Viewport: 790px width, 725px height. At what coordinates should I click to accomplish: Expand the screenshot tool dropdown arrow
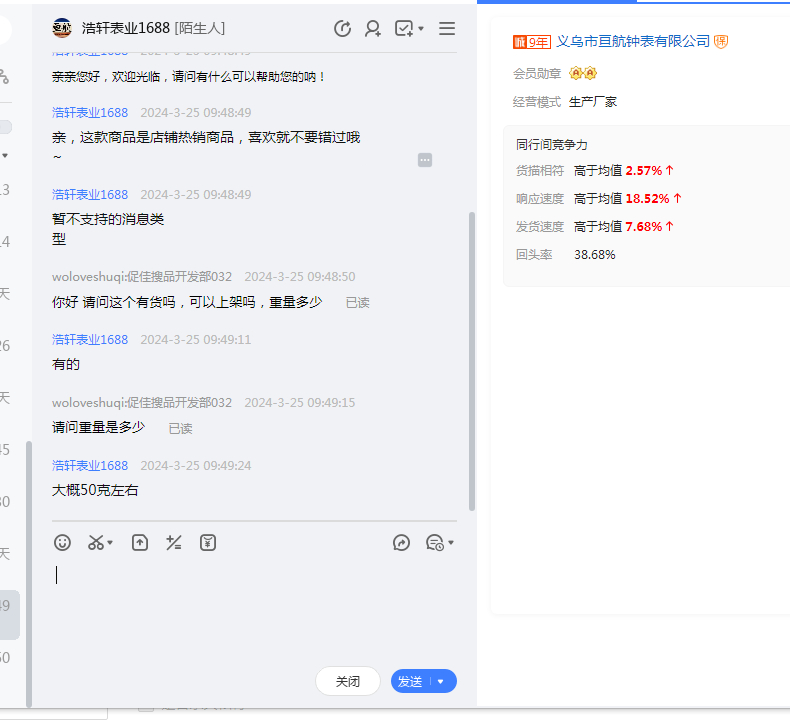(110, 544)
